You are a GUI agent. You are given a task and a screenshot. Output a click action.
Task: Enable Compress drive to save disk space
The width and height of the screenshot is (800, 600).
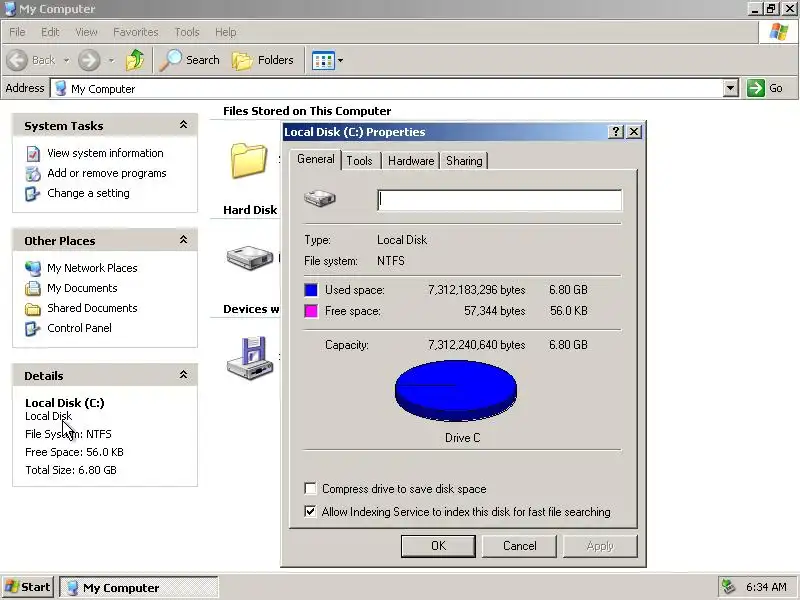pyautogui.click(x=310, y=489)
